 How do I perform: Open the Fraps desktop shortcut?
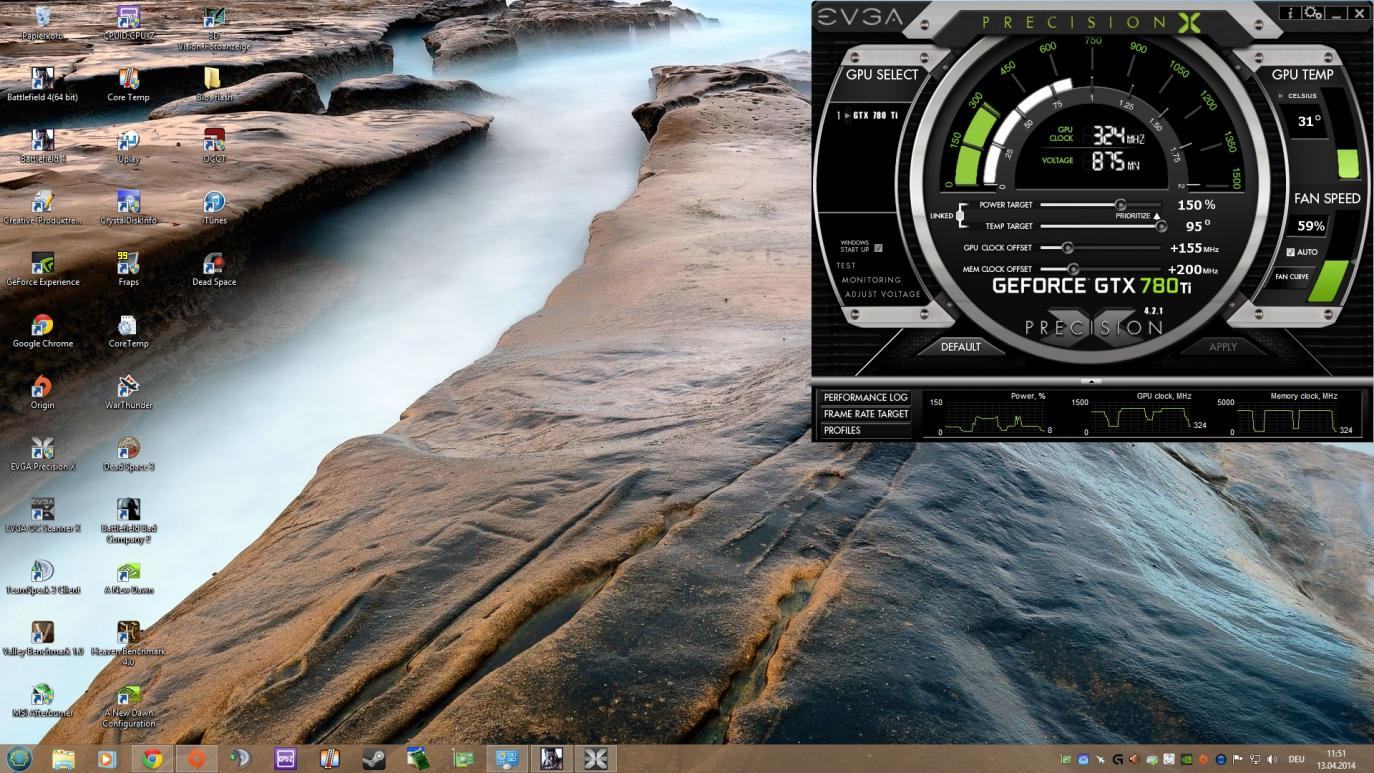pos(128,264)
